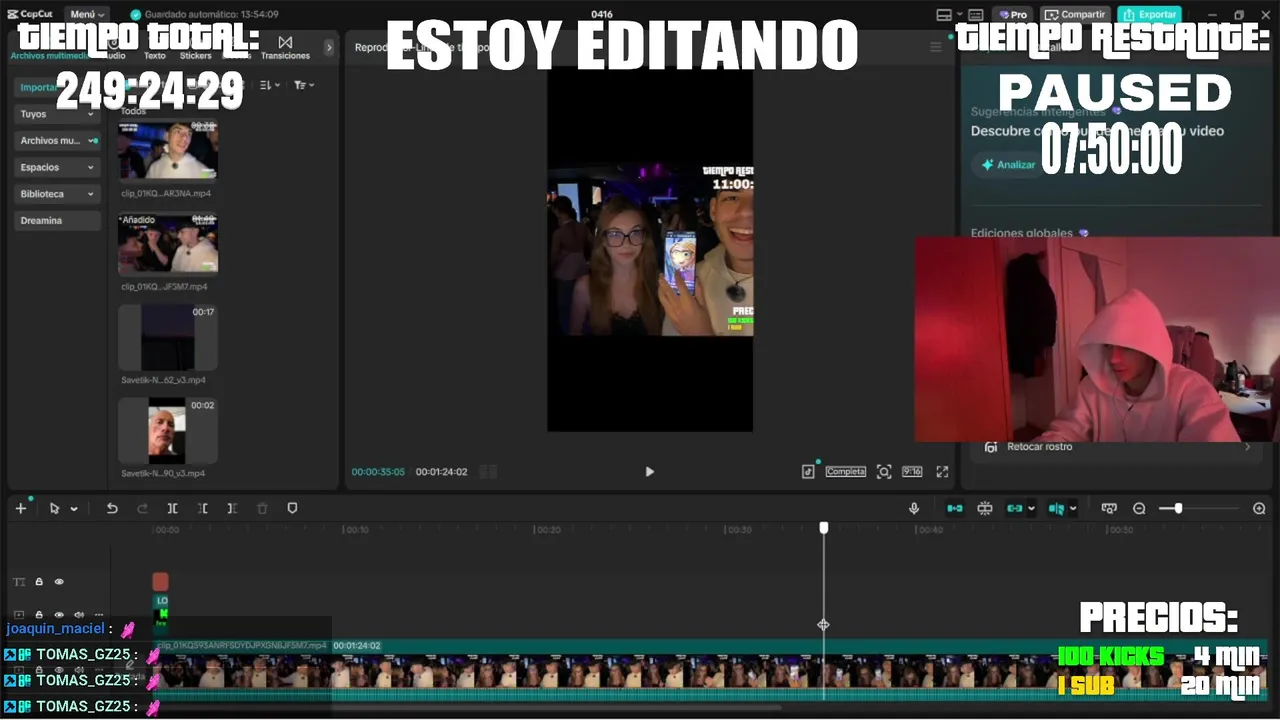Open the preview axis dropdown arrow

[1073, 509]
